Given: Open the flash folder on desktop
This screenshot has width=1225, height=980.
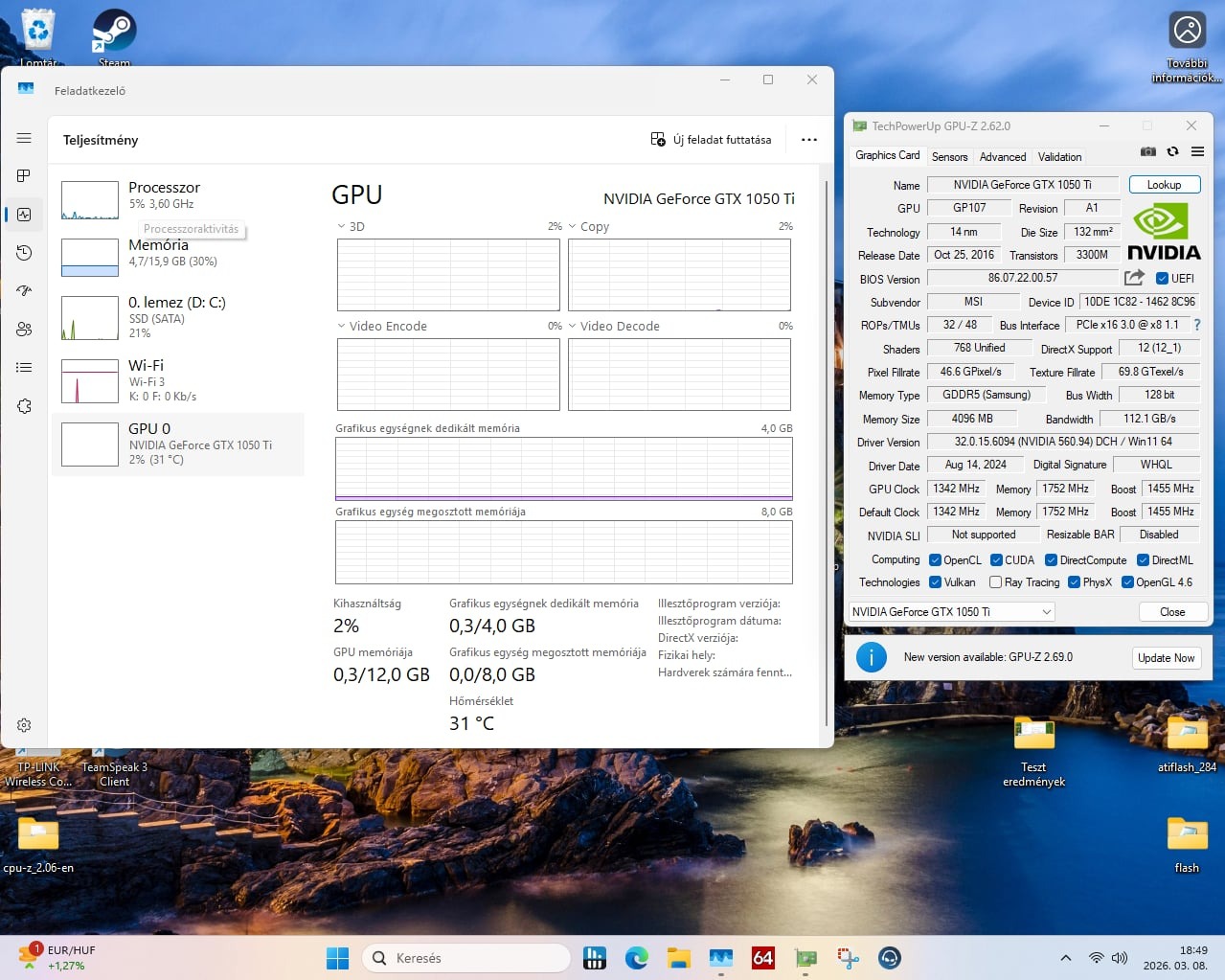Looking at the screenshot, I should 1188,845.
